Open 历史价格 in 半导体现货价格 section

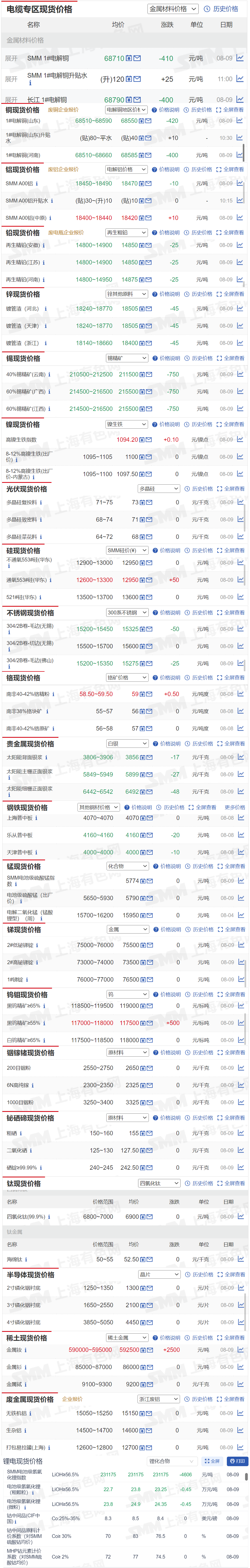coord(199,1275)
